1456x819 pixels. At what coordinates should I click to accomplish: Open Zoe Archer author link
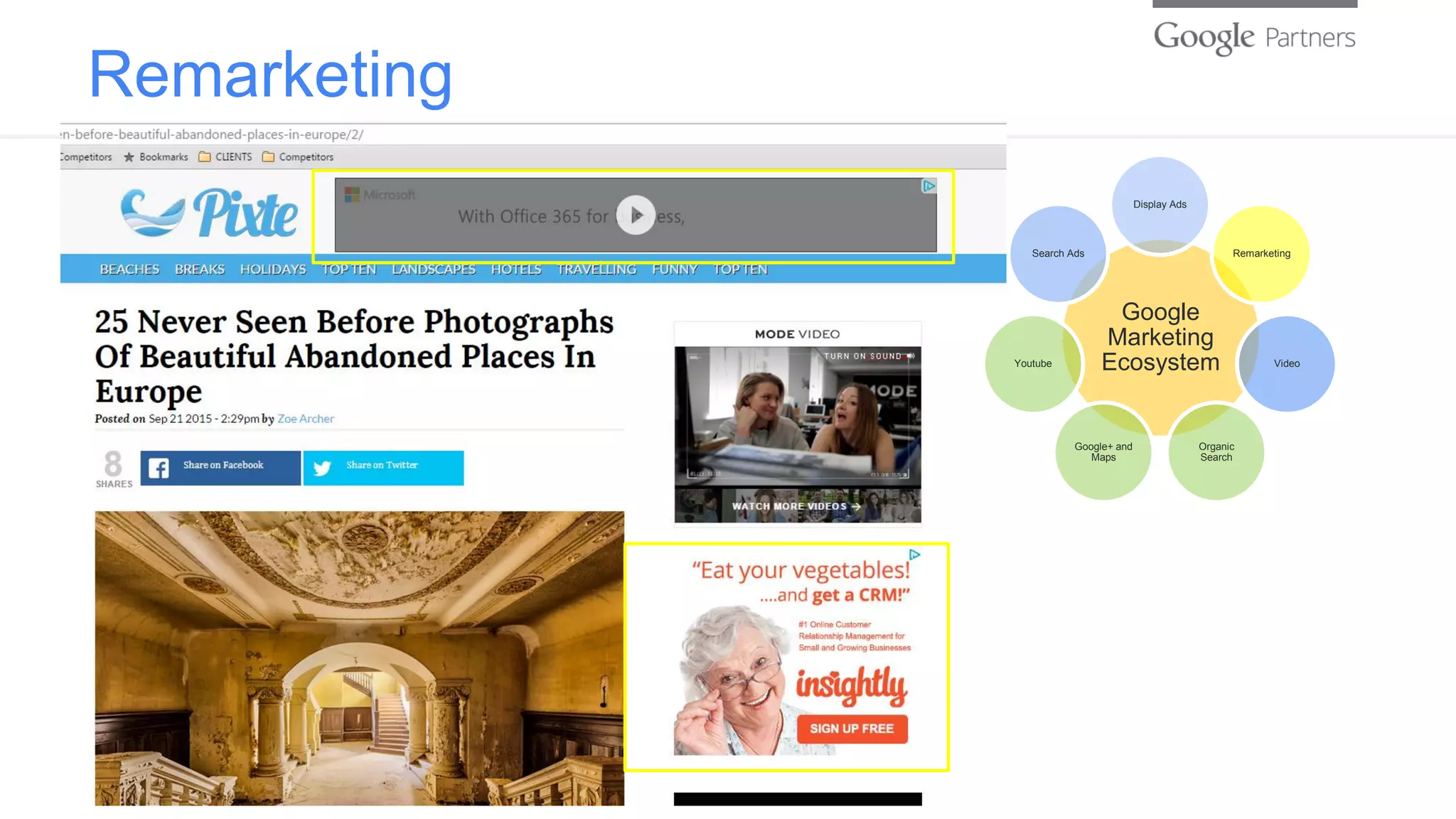click(x=306, y=419)
